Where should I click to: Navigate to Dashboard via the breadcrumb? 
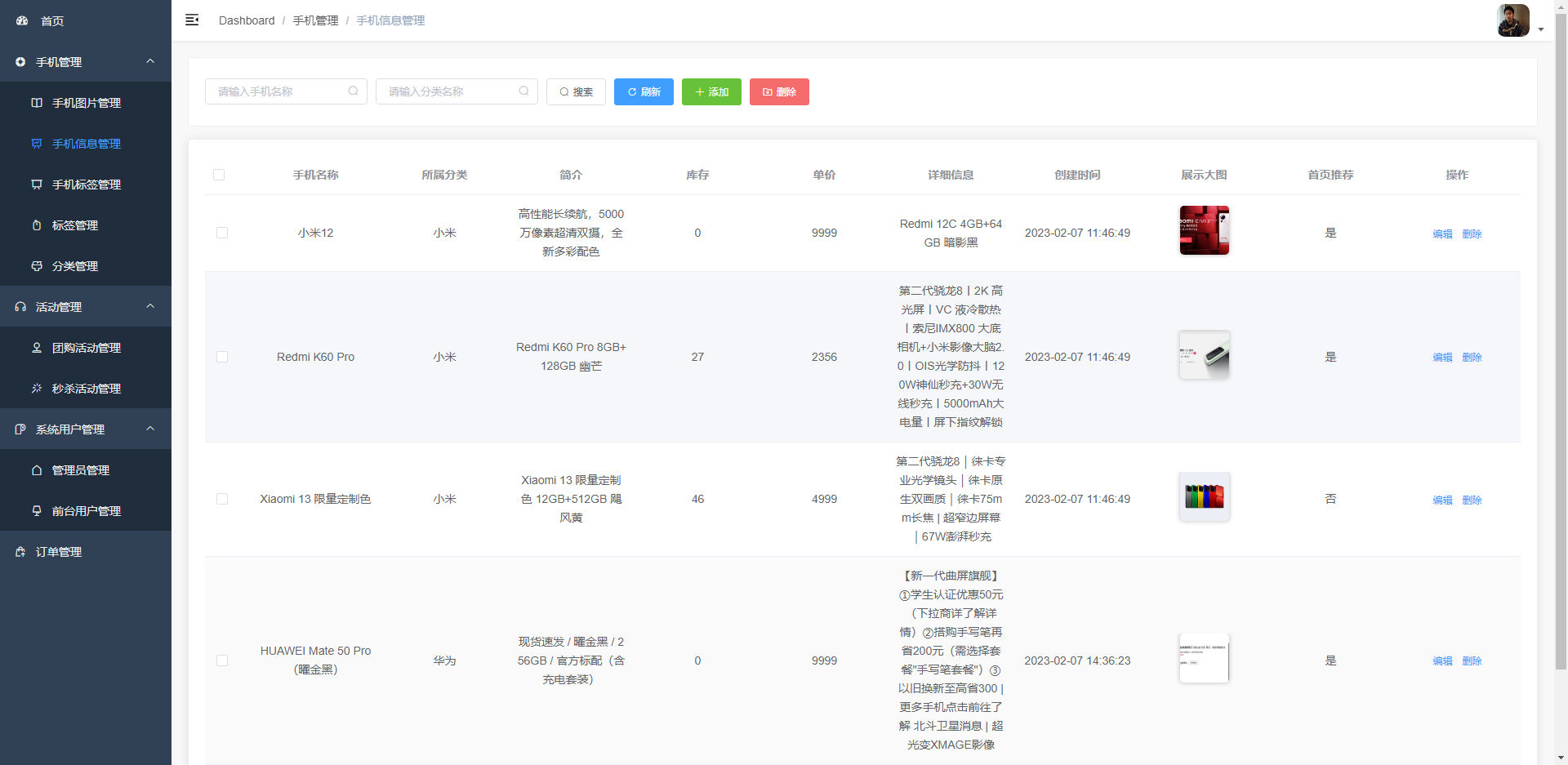click(x=247, y=20)
